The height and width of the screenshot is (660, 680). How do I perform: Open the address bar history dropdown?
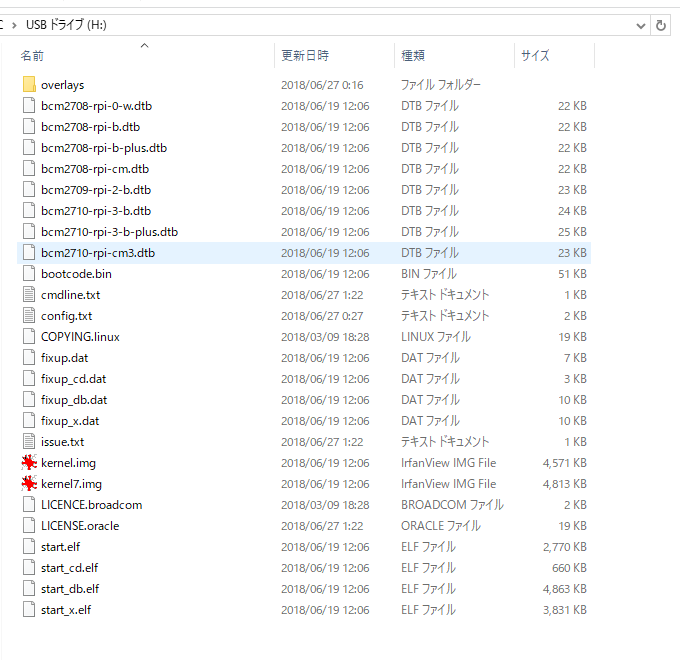point(641,26)
